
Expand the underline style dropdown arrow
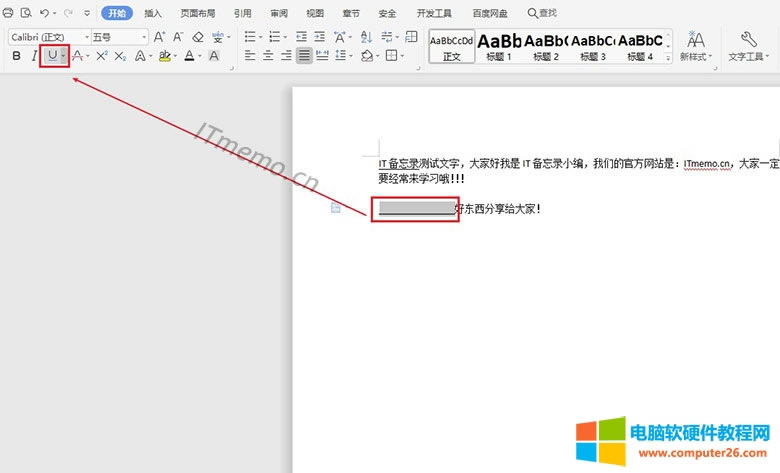click(64, 56)
